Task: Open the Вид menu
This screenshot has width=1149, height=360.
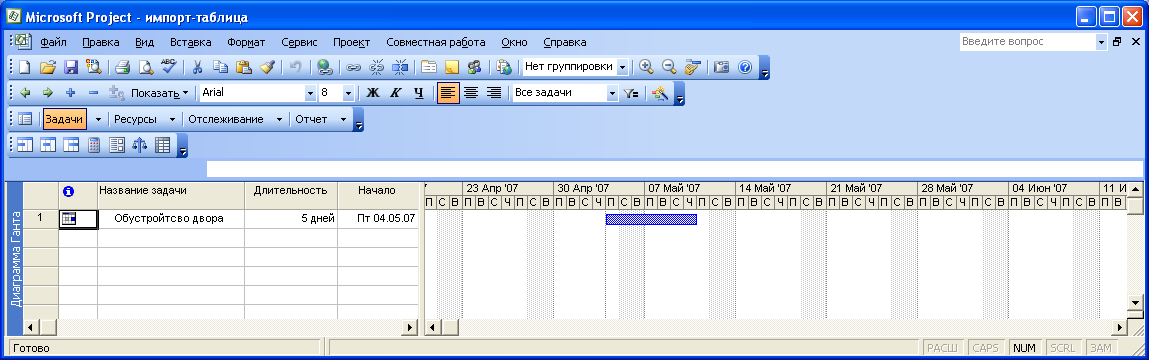Action: (x=145, y=43)
